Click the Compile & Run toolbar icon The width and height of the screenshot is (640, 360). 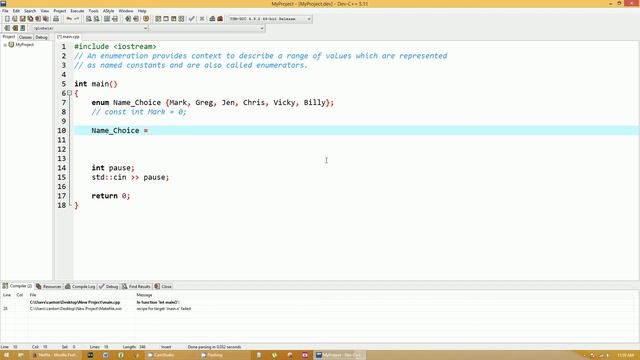click(173, 19)
